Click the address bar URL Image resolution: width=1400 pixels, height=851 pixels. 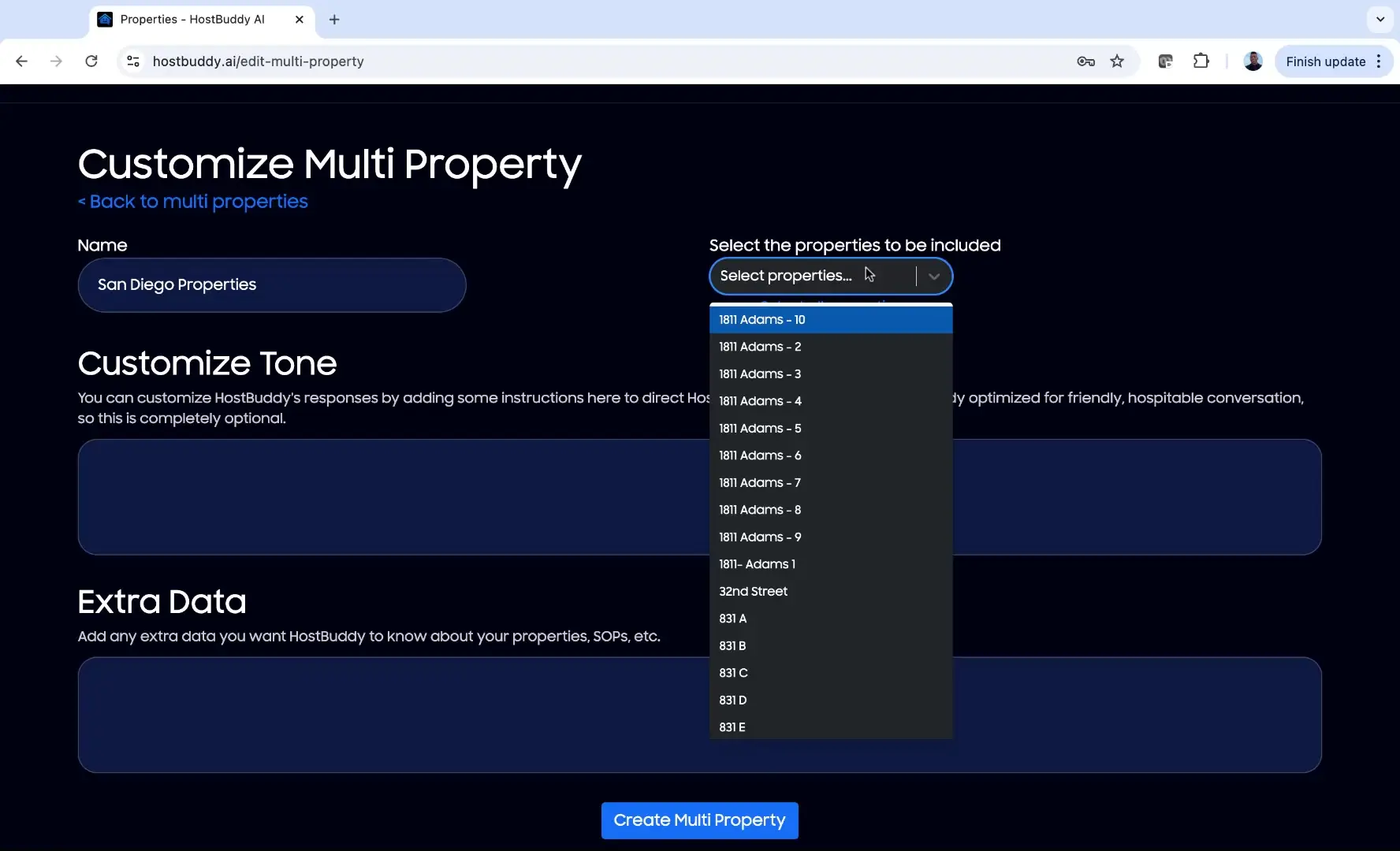click(258, 61)
